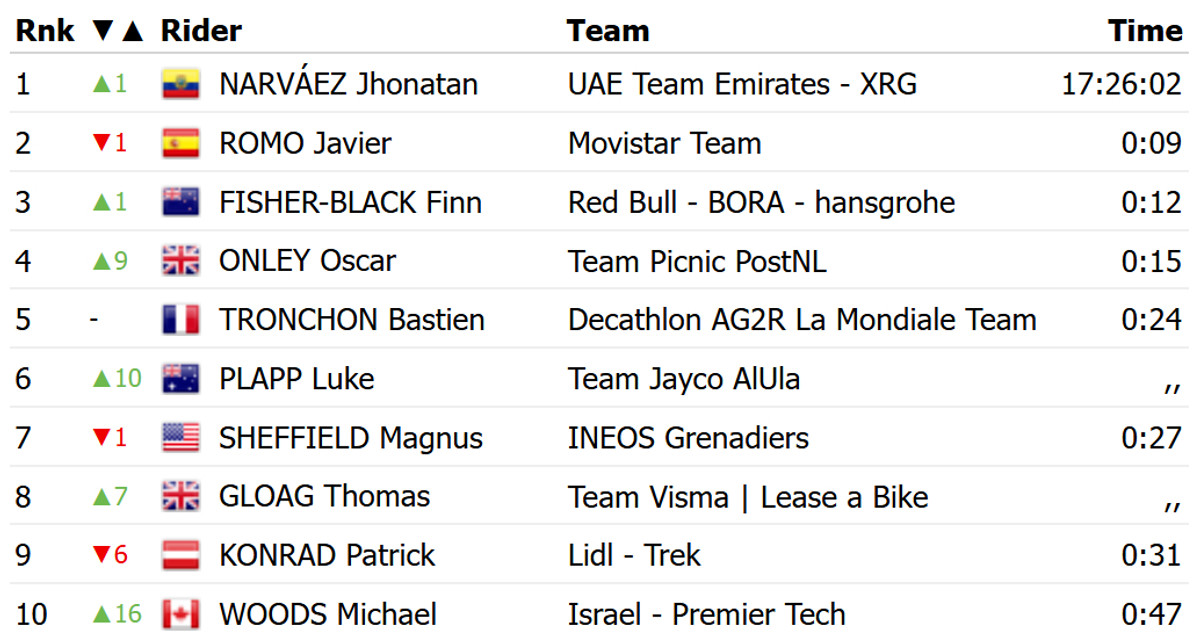Sort by the up/down position change arrows header
The width and height of the screenshot is (1200, 639).
click(x=117, y=31)
